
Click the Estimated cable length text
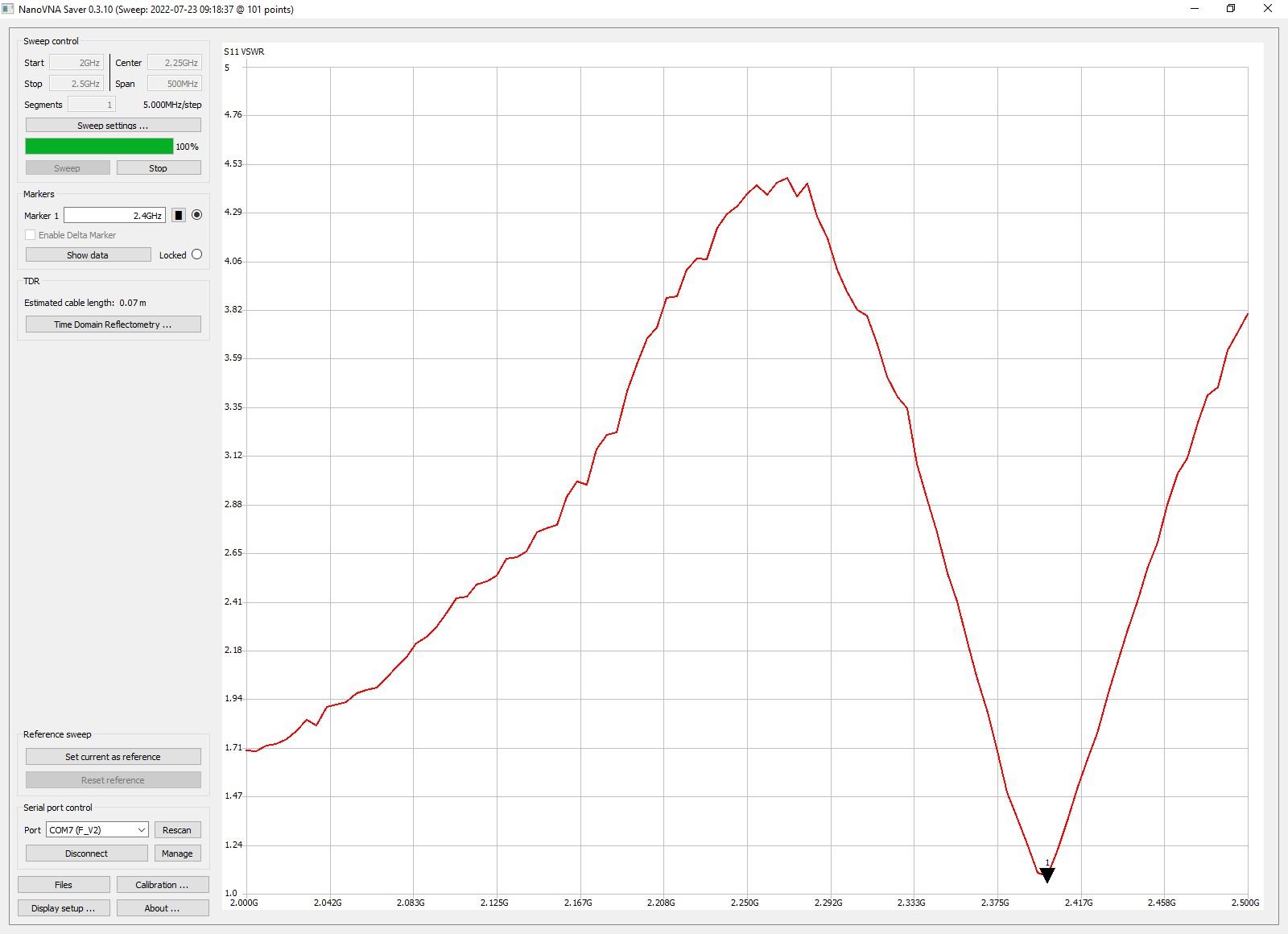[85, 303]
